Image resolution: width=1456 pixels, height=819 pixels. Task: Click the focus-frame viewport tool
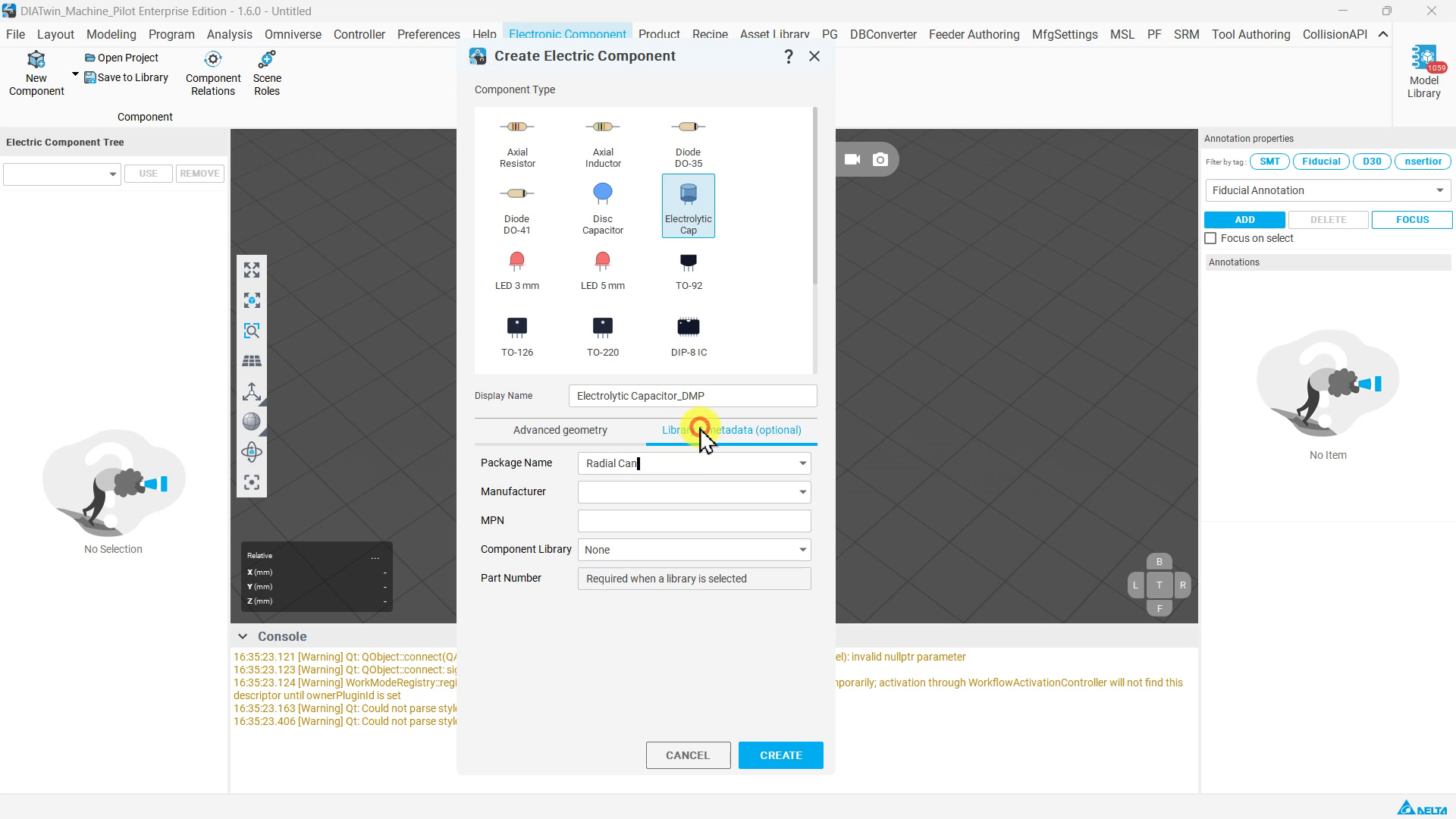252,482
